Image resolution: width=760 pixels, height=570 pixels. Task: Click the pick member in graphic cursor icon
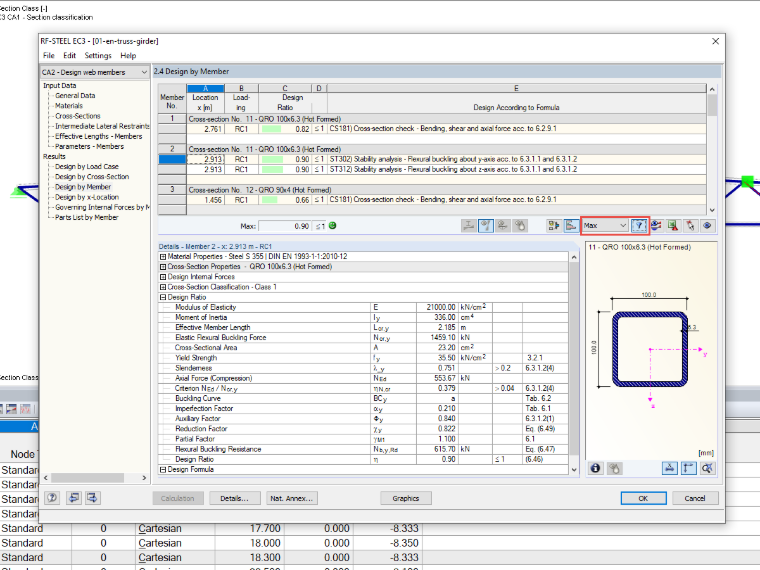690,225
